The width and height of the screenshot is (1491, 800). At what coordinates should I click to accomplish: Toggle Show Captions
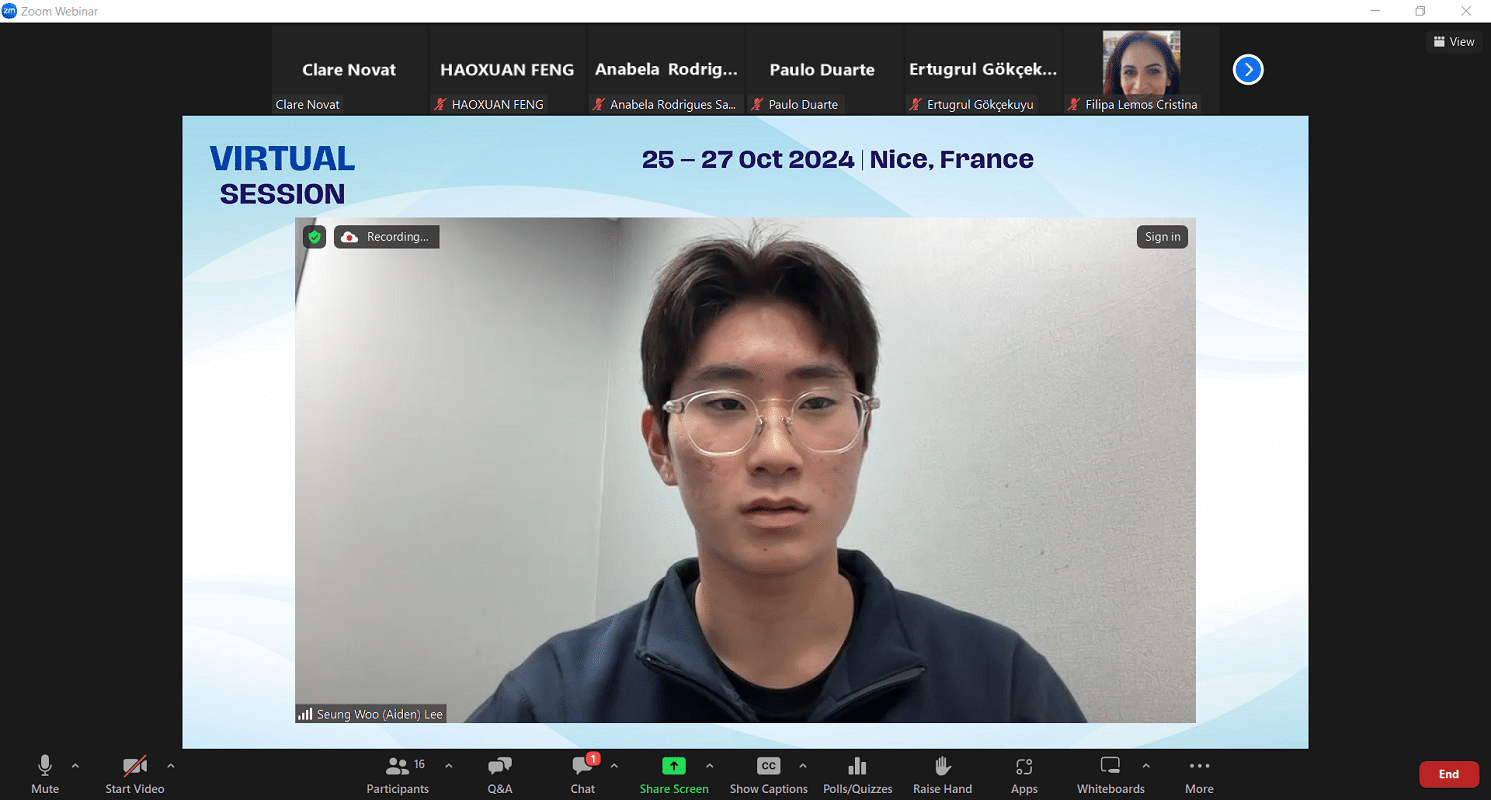pyautogui.click(x=768, y=774)
